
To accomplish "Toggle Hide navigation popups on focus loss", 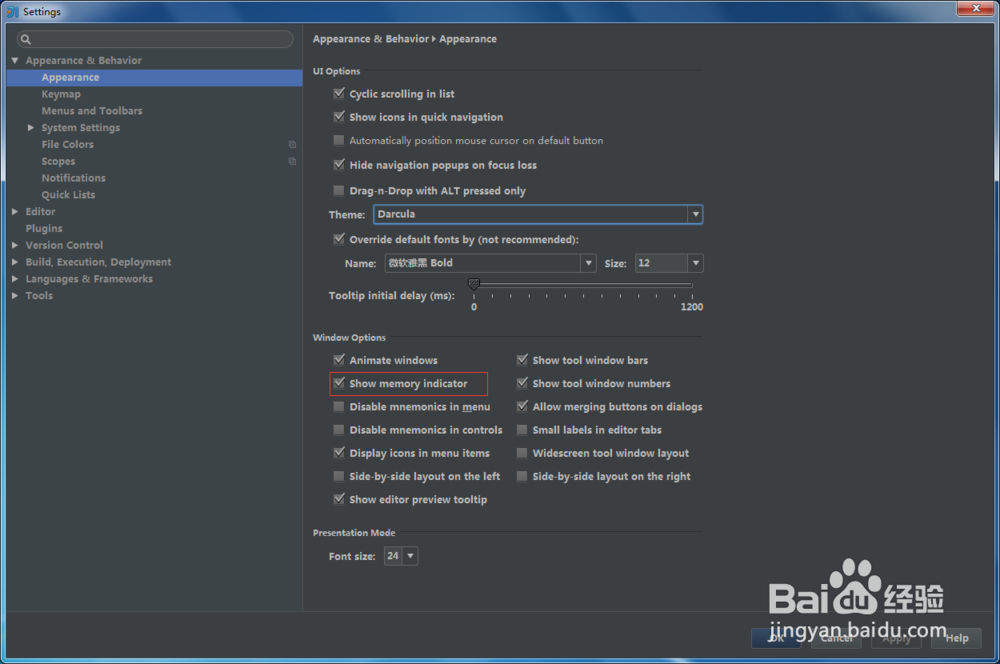I will (x=339, y=165).
